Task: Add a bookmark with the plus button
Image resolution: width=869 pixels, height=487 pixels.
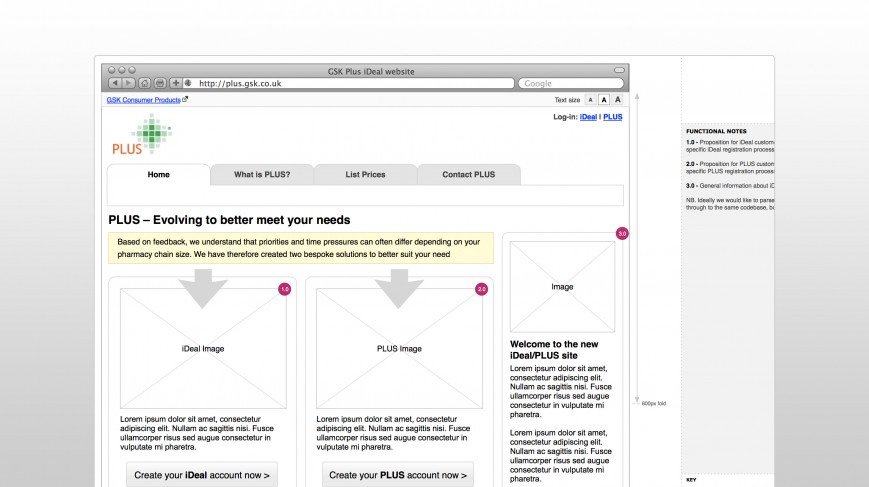Action: 176,83
